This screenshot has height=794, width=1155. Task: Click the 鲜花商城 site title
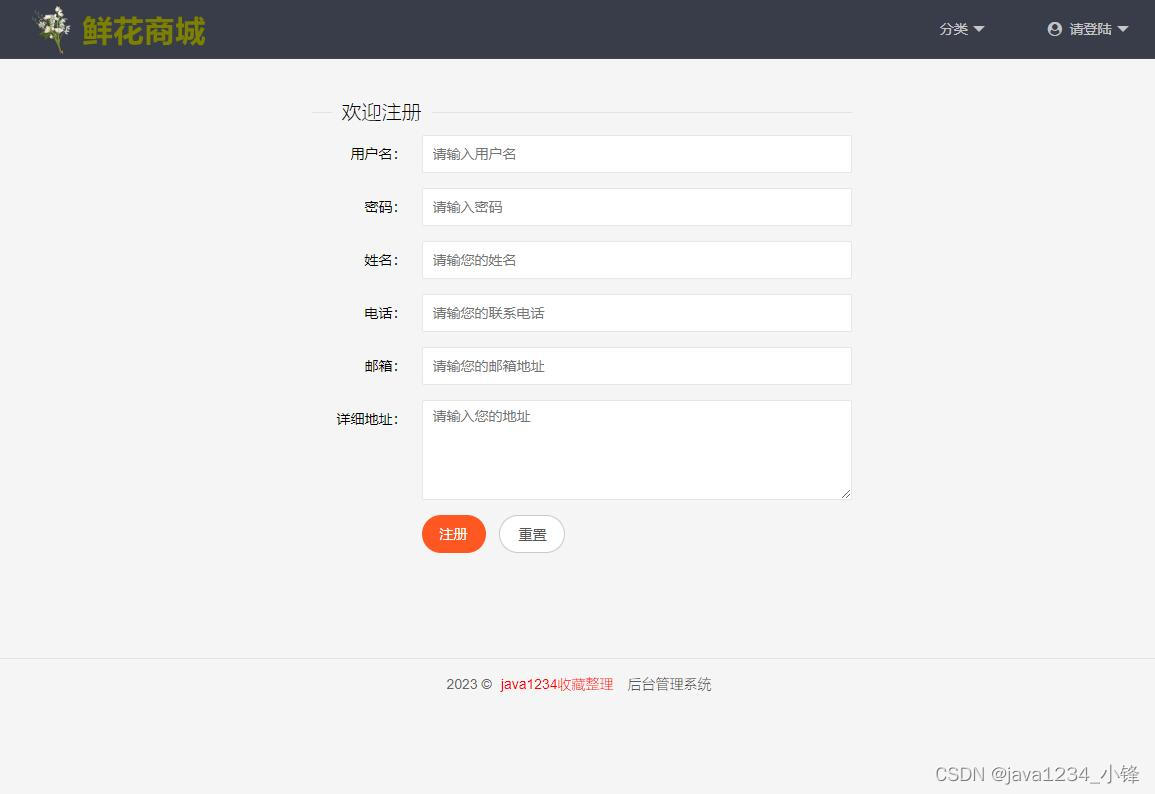click(144, 31)
